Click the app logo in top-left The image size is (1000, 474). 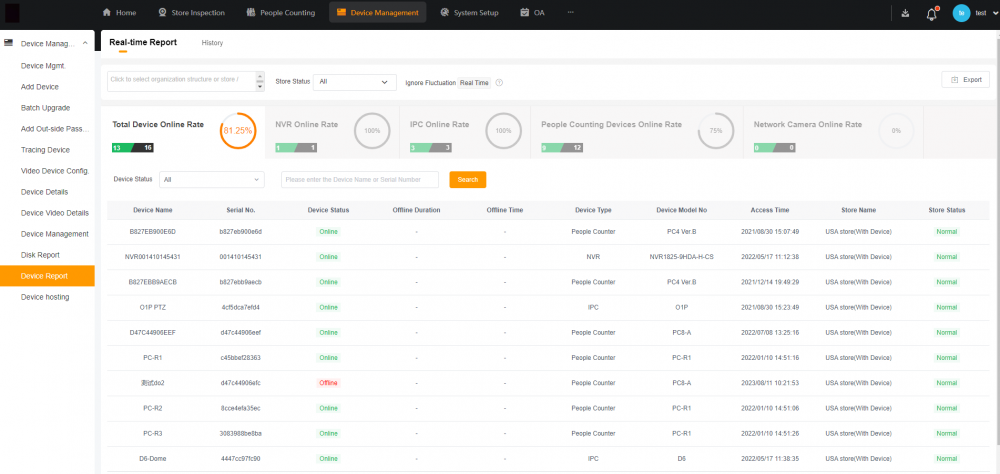click(x=12, y=13)
